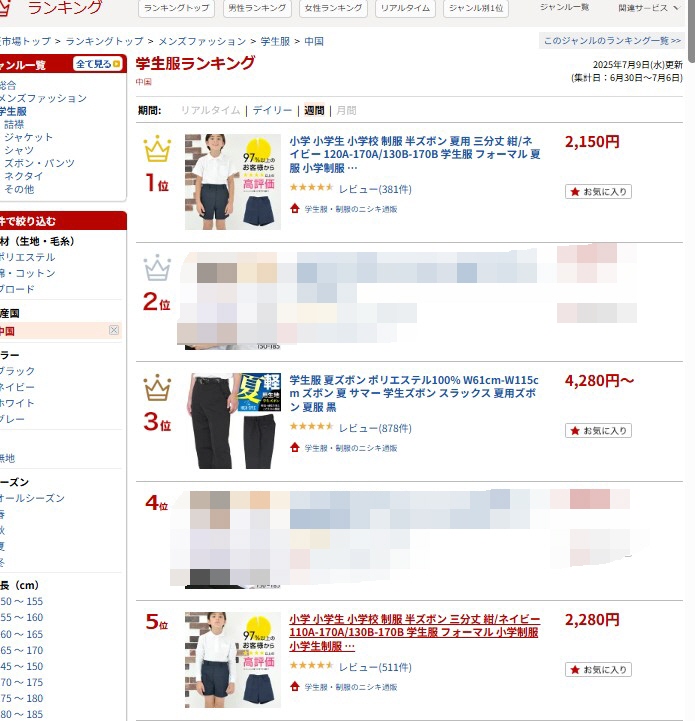Open the ジャンル一覧 menu
This screenshot has width=695, height=721.
point(564,7)
